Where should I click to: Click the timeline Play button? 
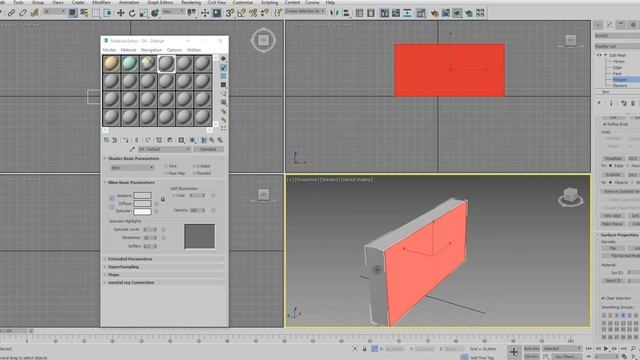coord(606,349)
